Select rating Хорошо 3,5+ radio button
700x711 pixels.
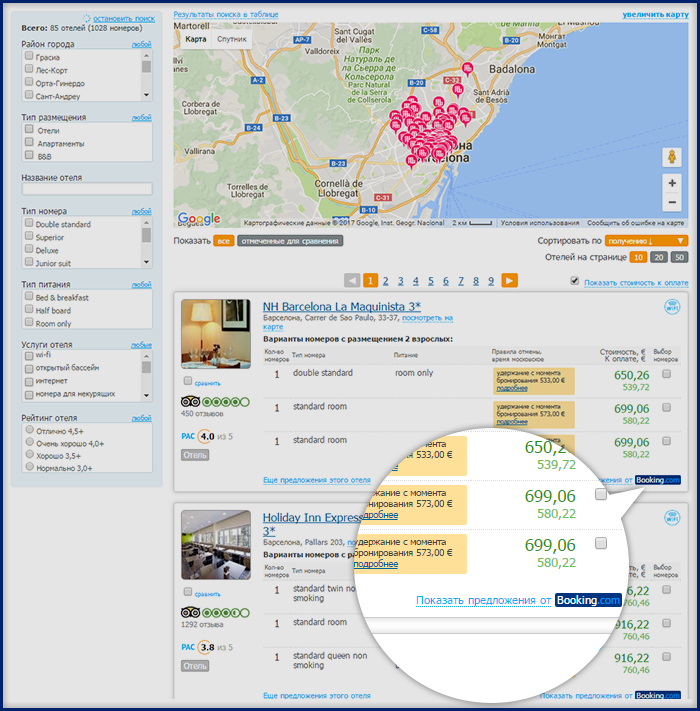(30, 454)
